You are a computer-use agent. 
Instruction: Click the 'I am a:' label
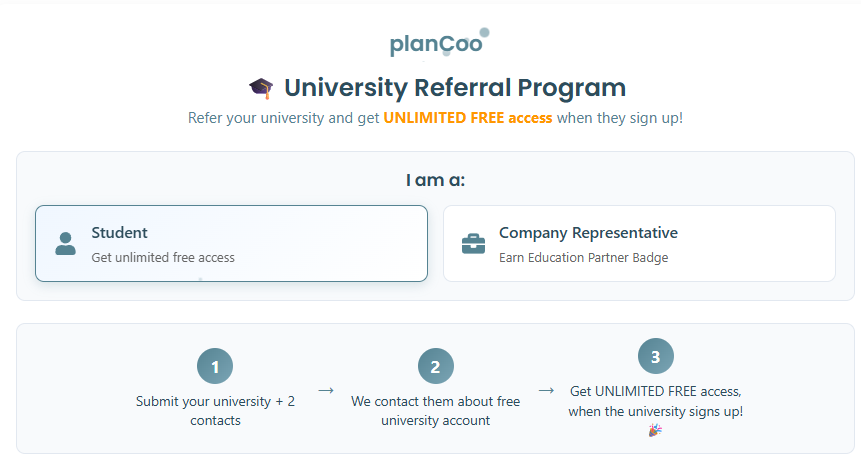[x=435, y=181]
